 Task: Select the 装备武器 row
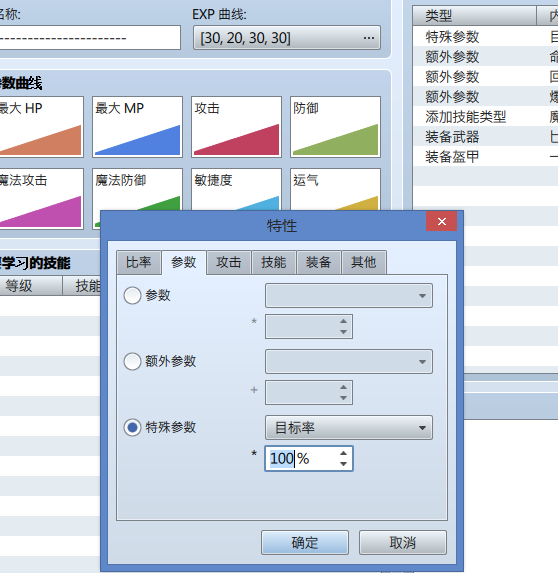click(x=485, y=137)
